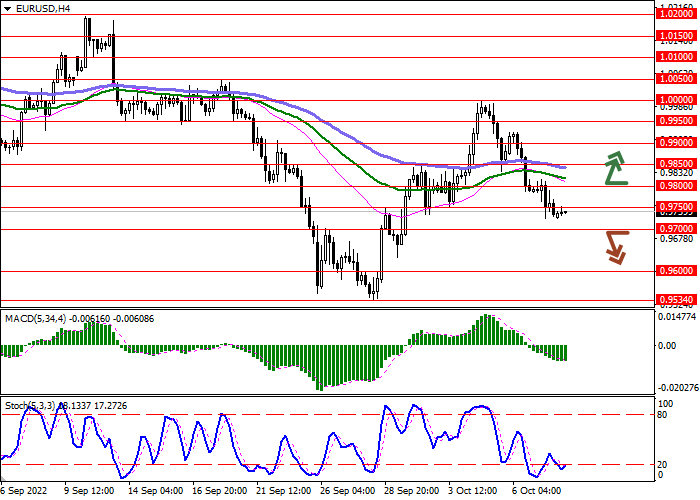Click the 0.9534 bottom price label
700x500 pixels.
tap(676, 299)
